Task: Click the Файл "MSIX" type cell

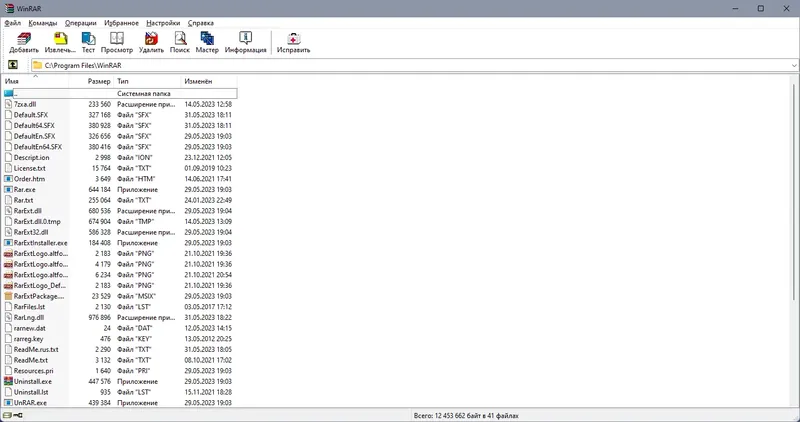Action: pyautogui.click(x=136, y=296)
